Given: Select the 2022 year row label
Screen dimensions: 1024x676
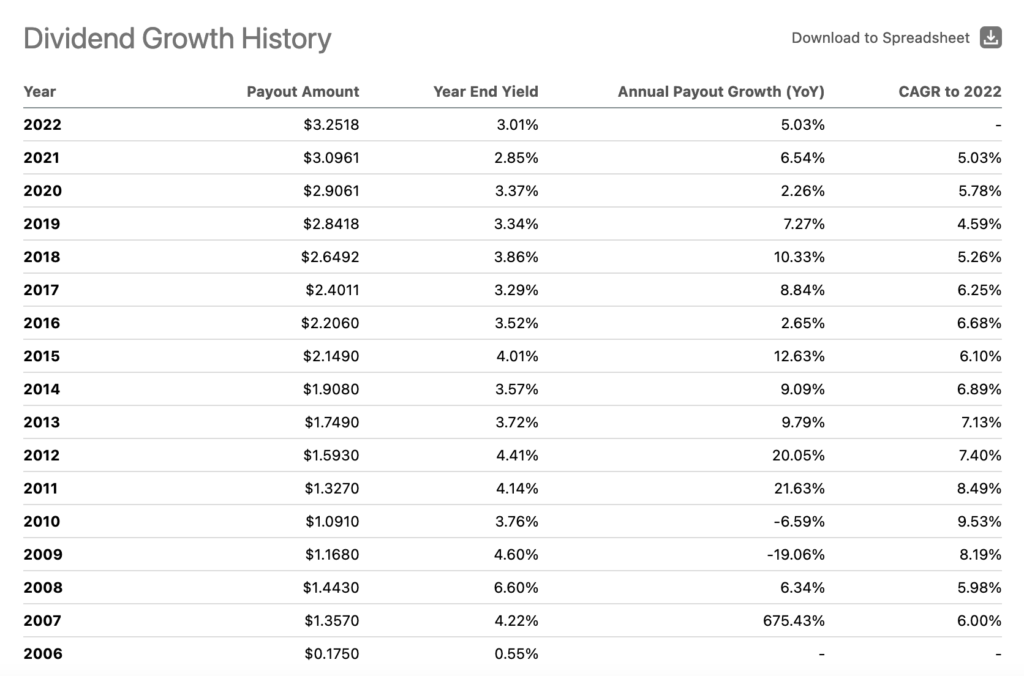Looking at the screenshot, I should coord(42,125).
